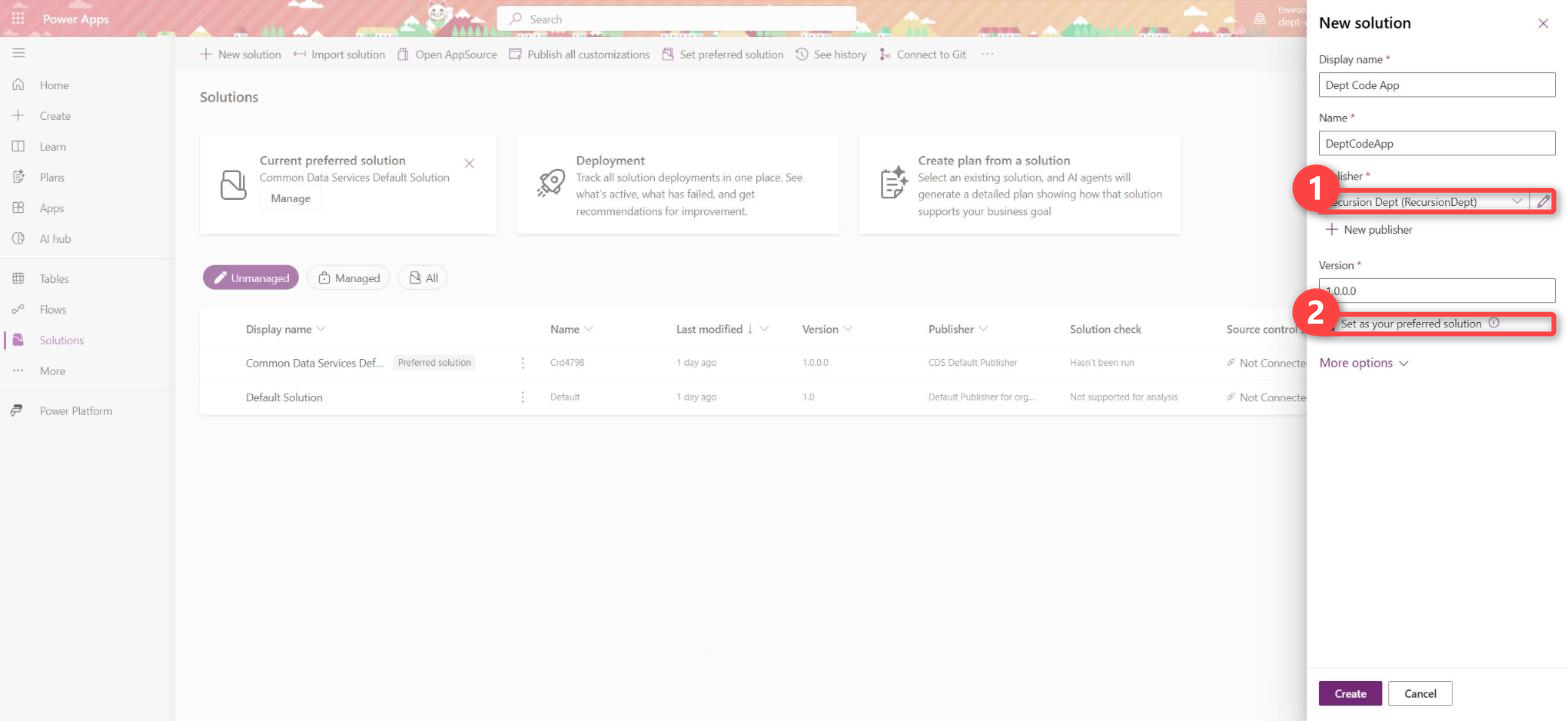1568x721 pixels.
Task: Click Manage on the preferred solution card
Action: pyautogui.click(x=290, y=199)
